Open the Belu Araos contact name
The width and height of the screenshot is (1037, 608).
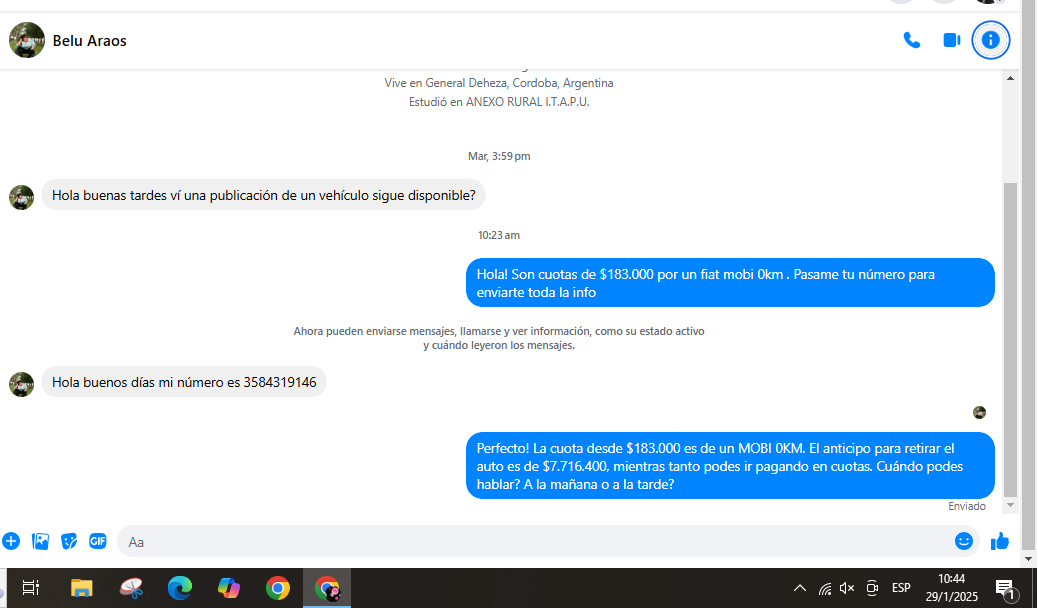pos(89,40)
